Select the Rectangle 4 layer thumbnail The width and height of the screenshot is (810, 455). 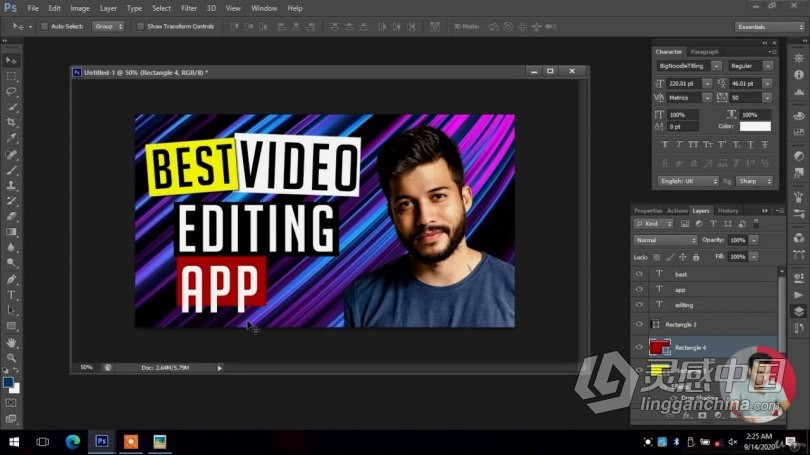[659, 347]
